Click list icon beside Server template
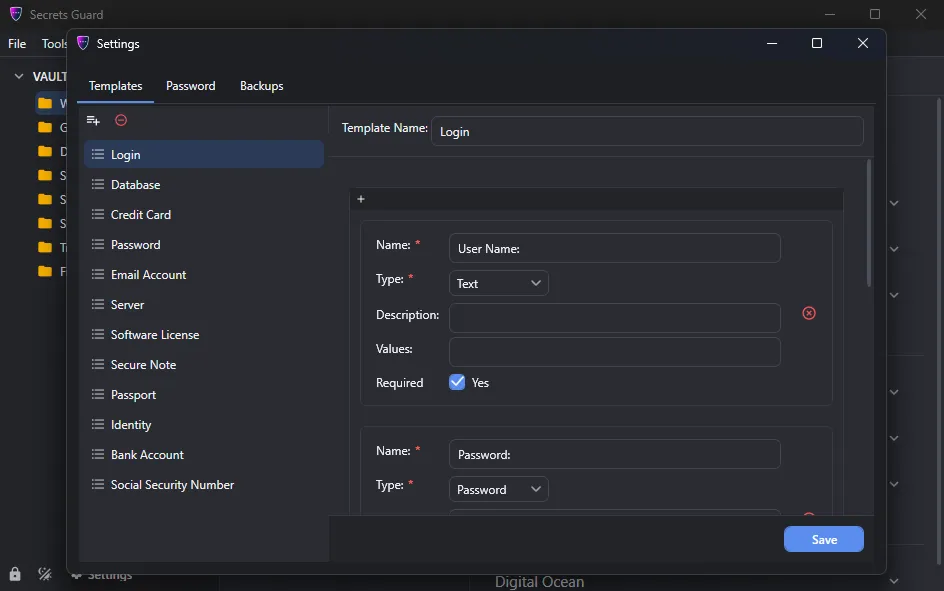 (x=98, y=305)
